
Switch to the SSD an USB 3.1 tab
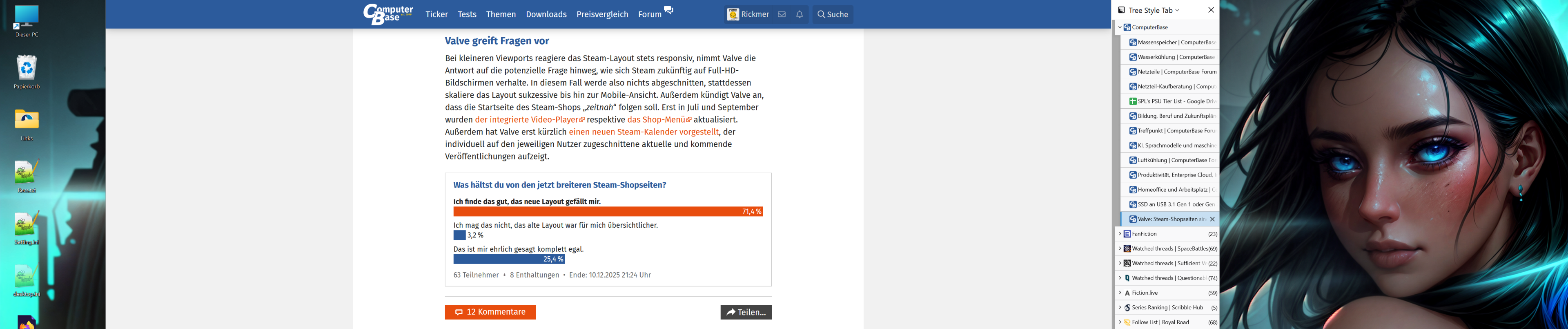coord(1170,204)
